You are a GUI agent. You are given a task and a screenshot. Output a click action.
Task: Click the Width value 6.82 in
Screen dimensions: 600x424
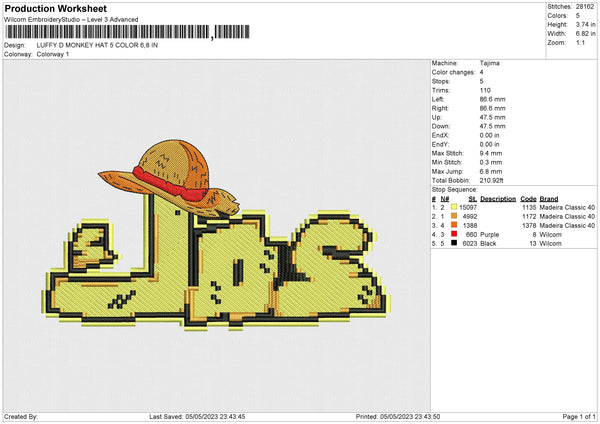point(585,34)
